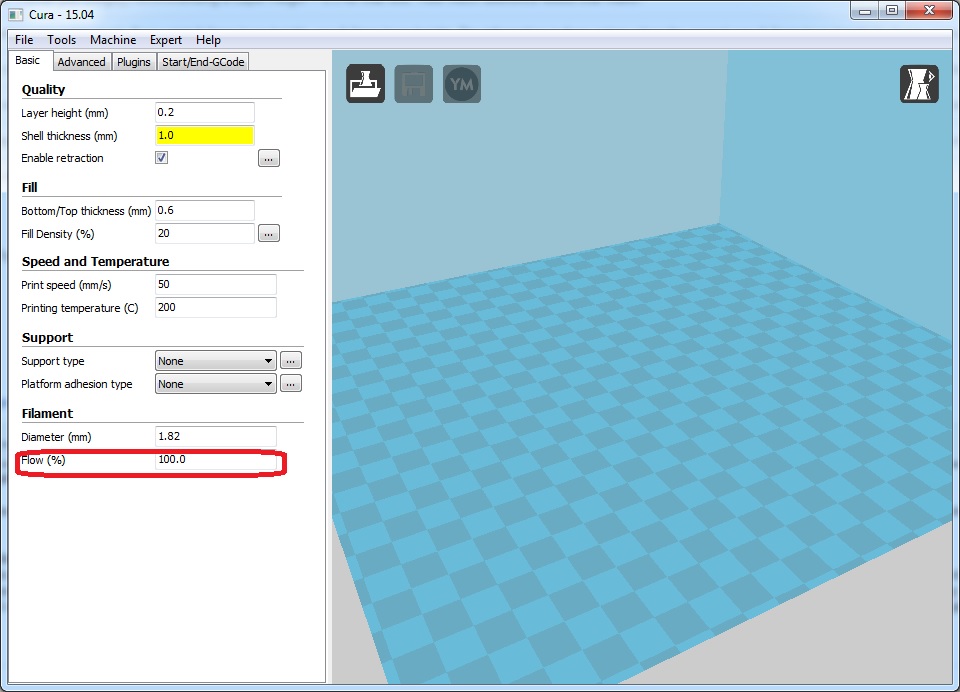This screenshot has height=692, width=960.
Task: Switch to the Plugins tab
Action: click(x=133, y=62)
